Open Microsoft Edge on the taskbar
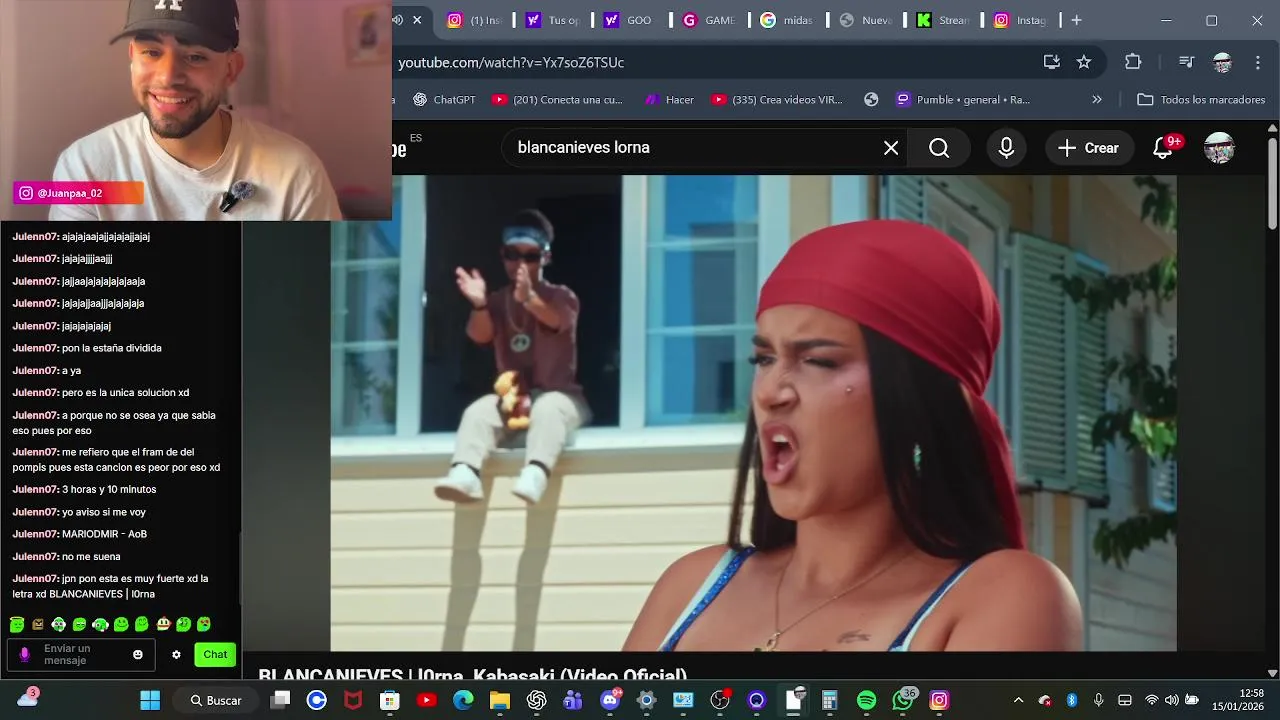Viewport: 1280px width, 720px height. 463,700
